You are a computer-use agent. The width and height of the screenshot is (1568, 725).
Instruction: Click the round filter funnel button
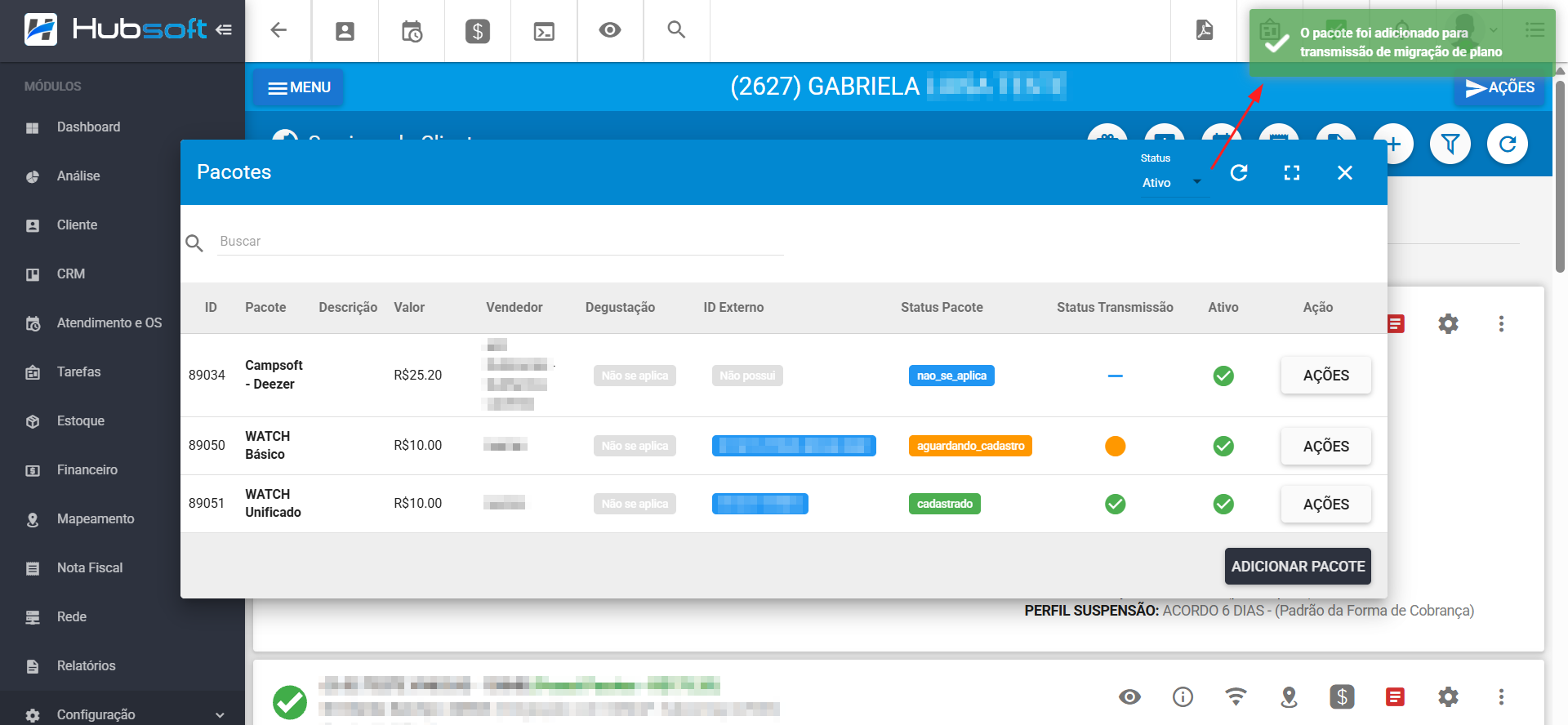click(x=1450, y=145)
